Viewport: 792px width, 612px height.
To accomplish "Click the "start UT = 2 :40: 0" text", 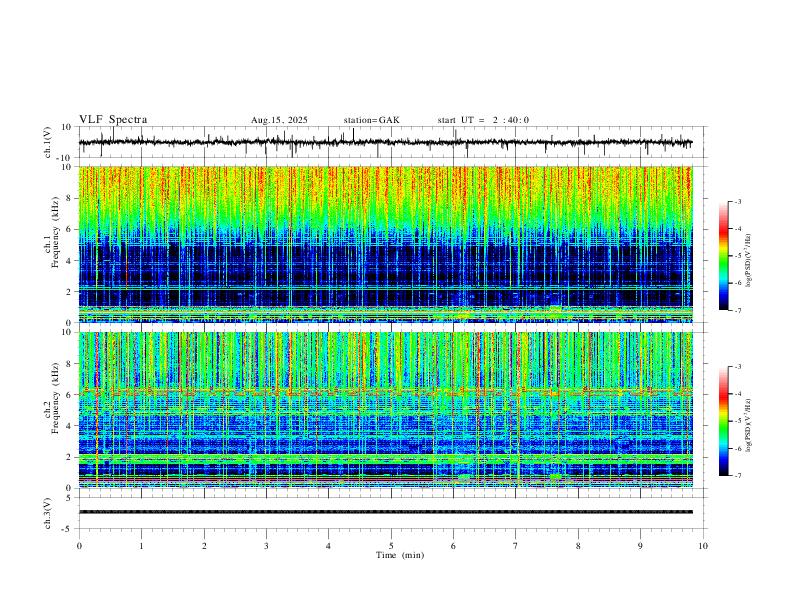I will [x=483, y=120].
